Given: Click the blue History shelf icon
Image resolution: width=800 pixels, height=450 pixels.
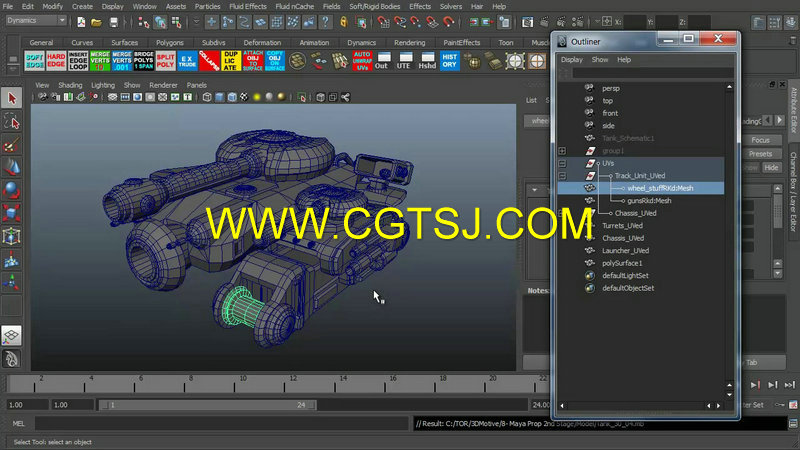Looking at the screenshot, I should point(449,61).
